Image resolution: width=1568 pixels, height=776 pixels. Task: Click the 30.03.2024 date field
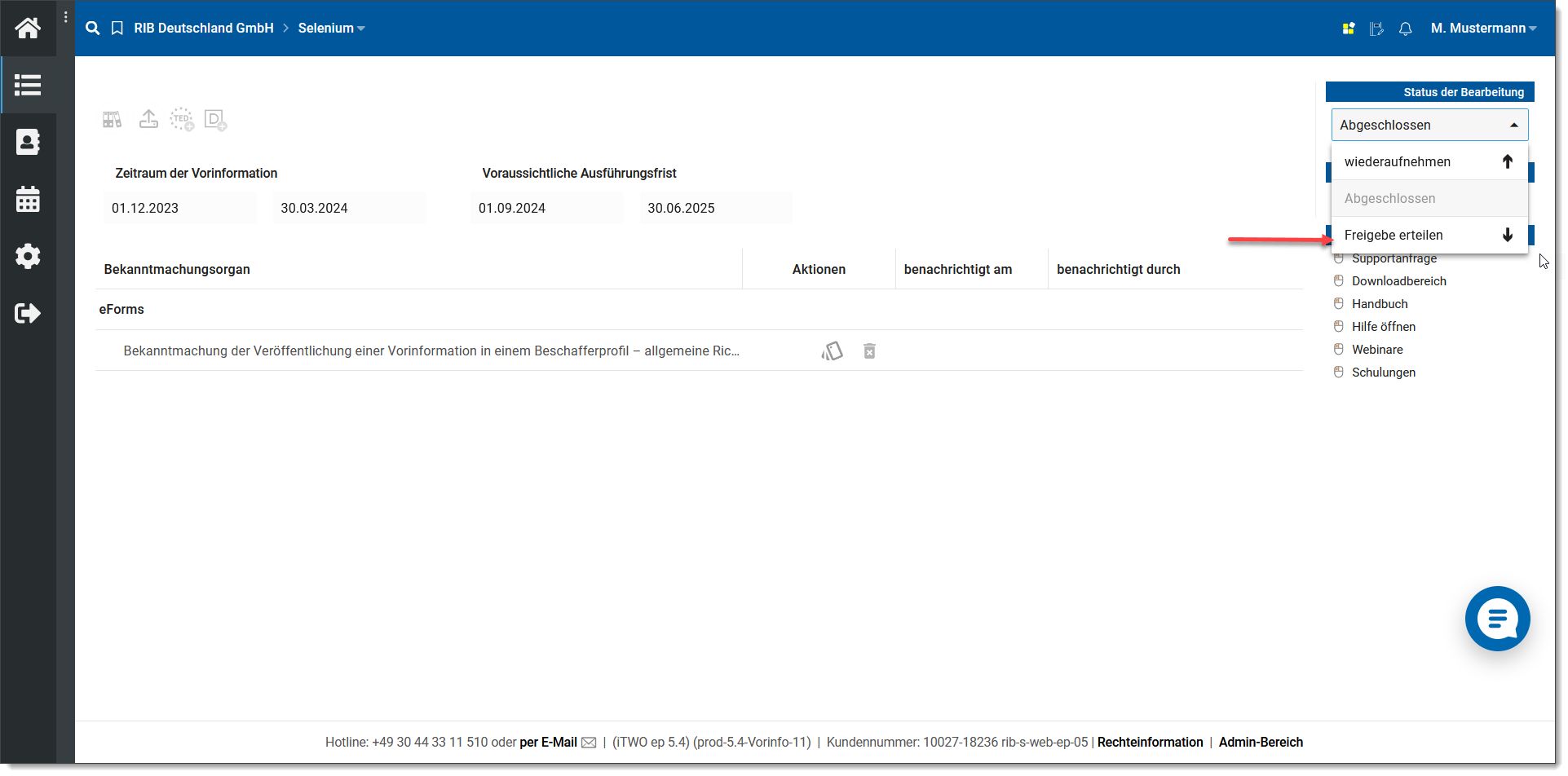[x=349, y=208]
